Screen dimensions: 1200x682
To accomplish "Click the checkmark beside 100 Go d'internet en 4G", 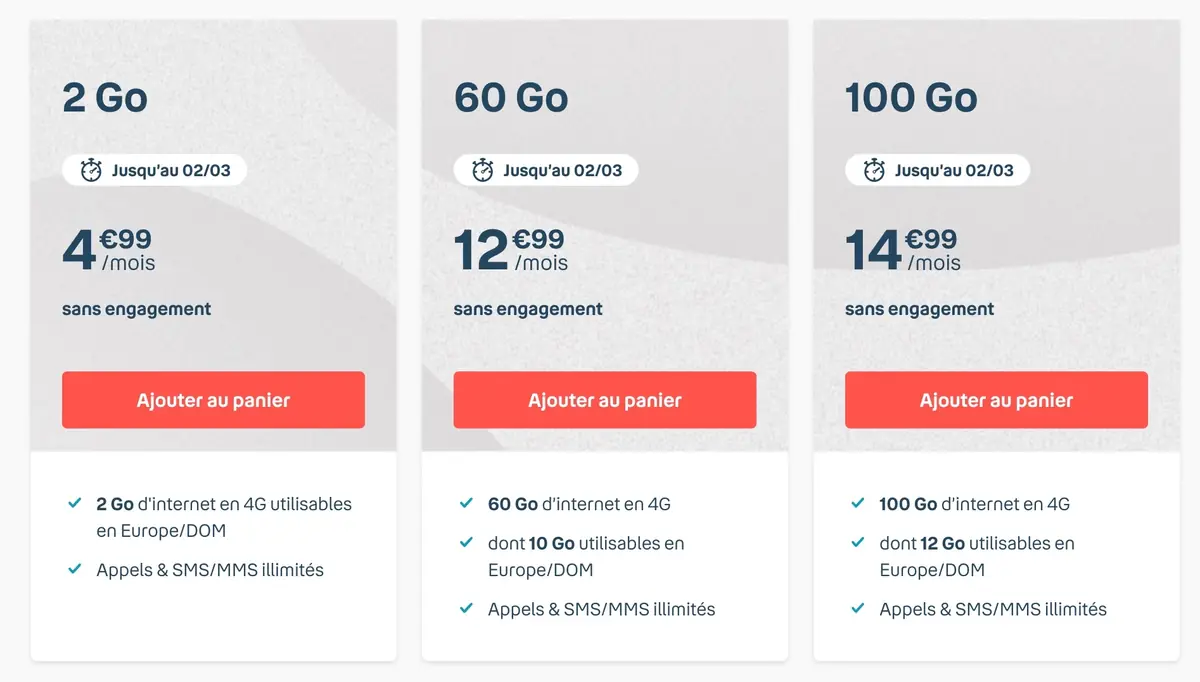I will (858, 504).
